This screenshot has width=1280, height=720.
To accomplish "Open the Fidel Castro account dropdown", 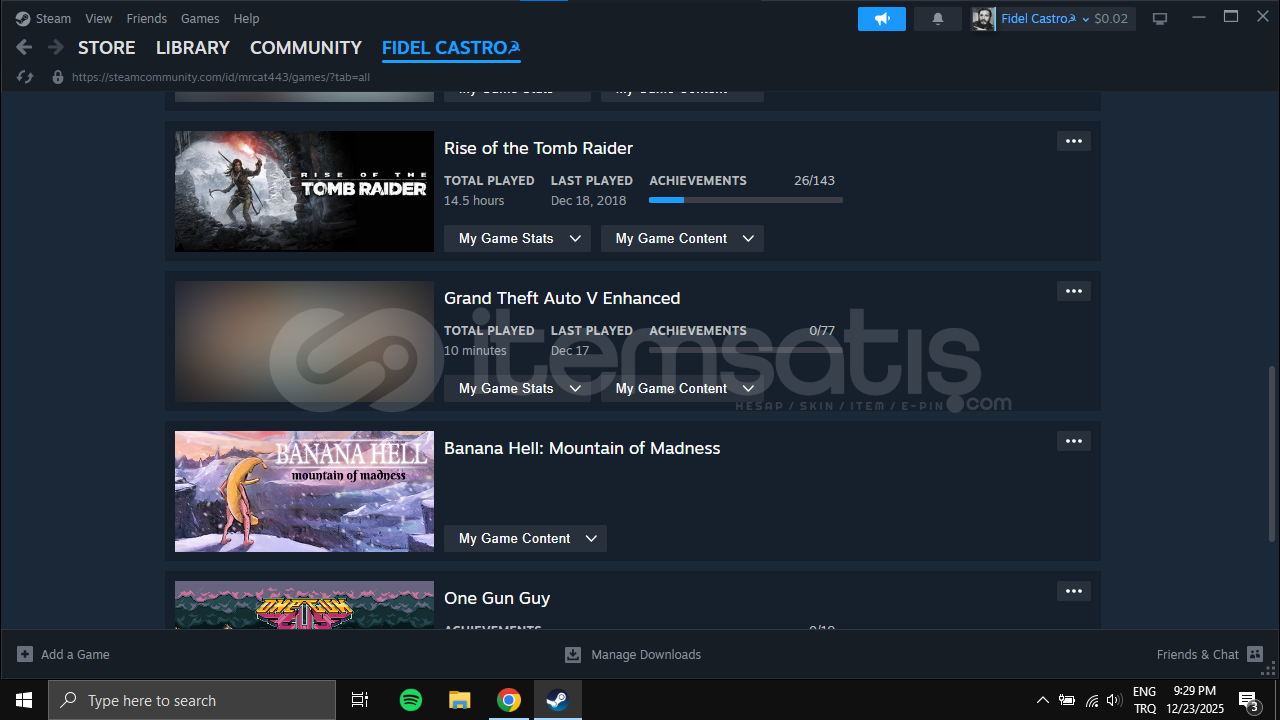I will click(1045, 19).
